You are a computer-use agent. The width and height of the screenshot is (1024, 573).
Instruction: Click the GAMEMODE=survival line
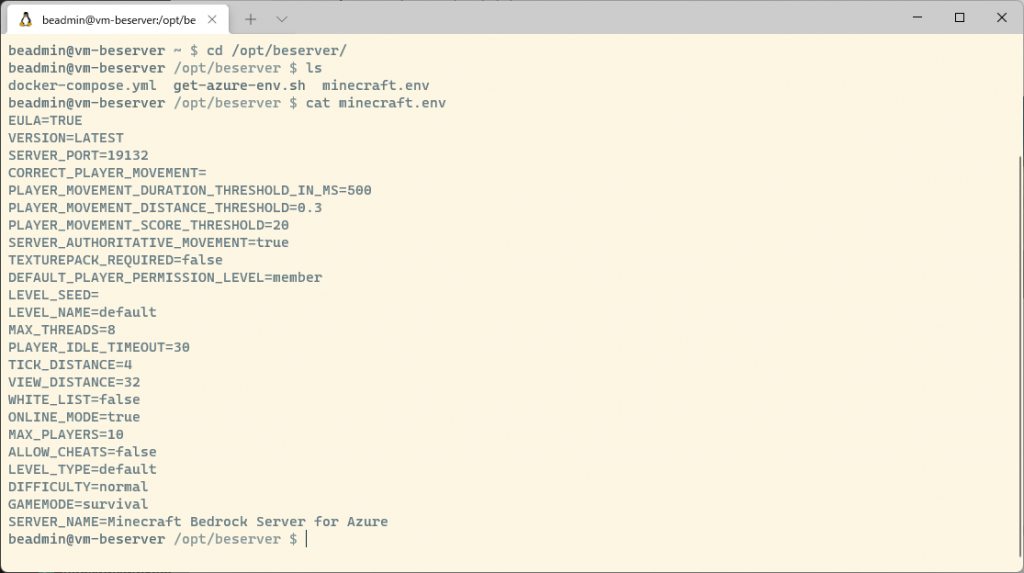pyautogui.click(x=78, y=504)
